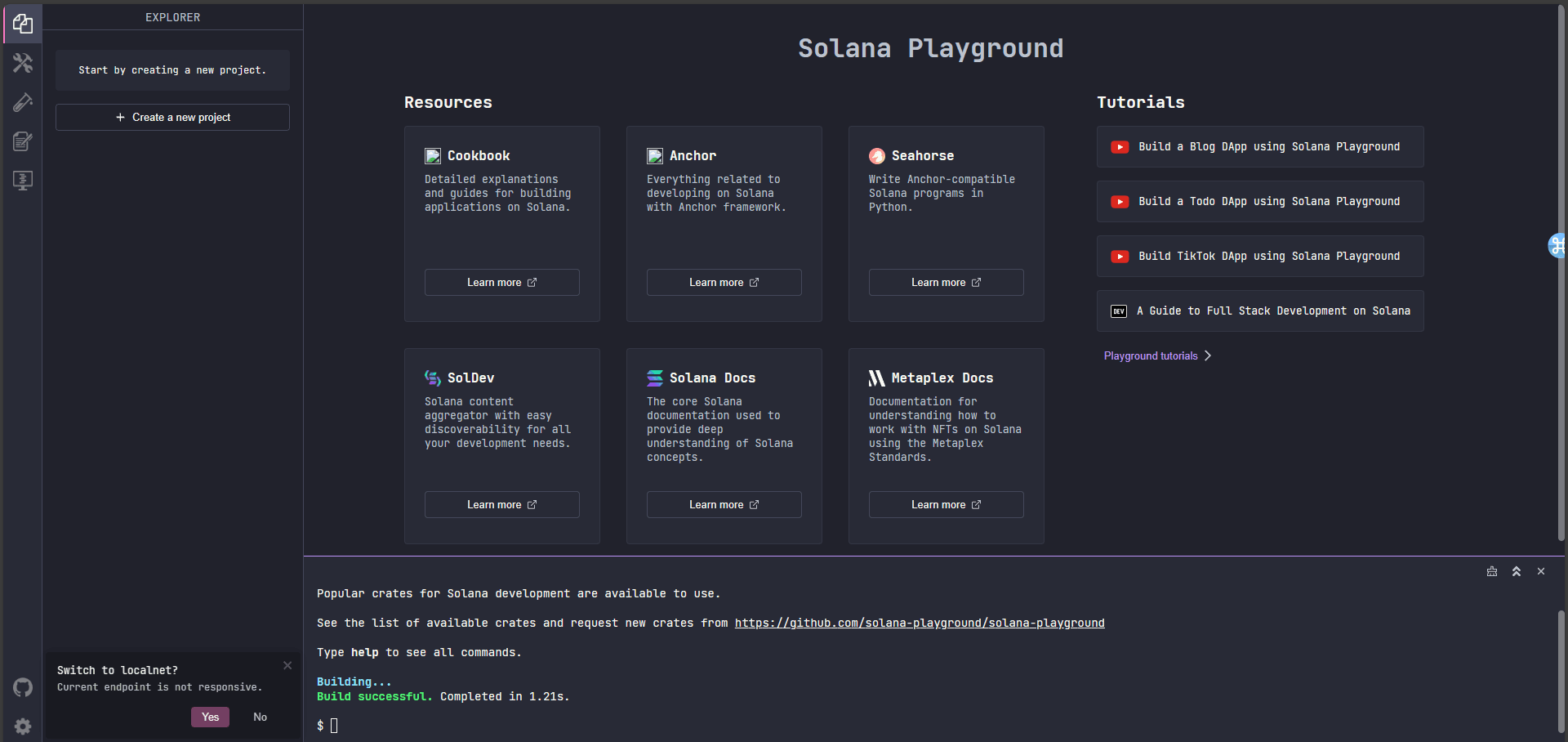The height and width of the screenshot is (742, 1568).
Task: Click Create a new project button
Action: [172, 117]
